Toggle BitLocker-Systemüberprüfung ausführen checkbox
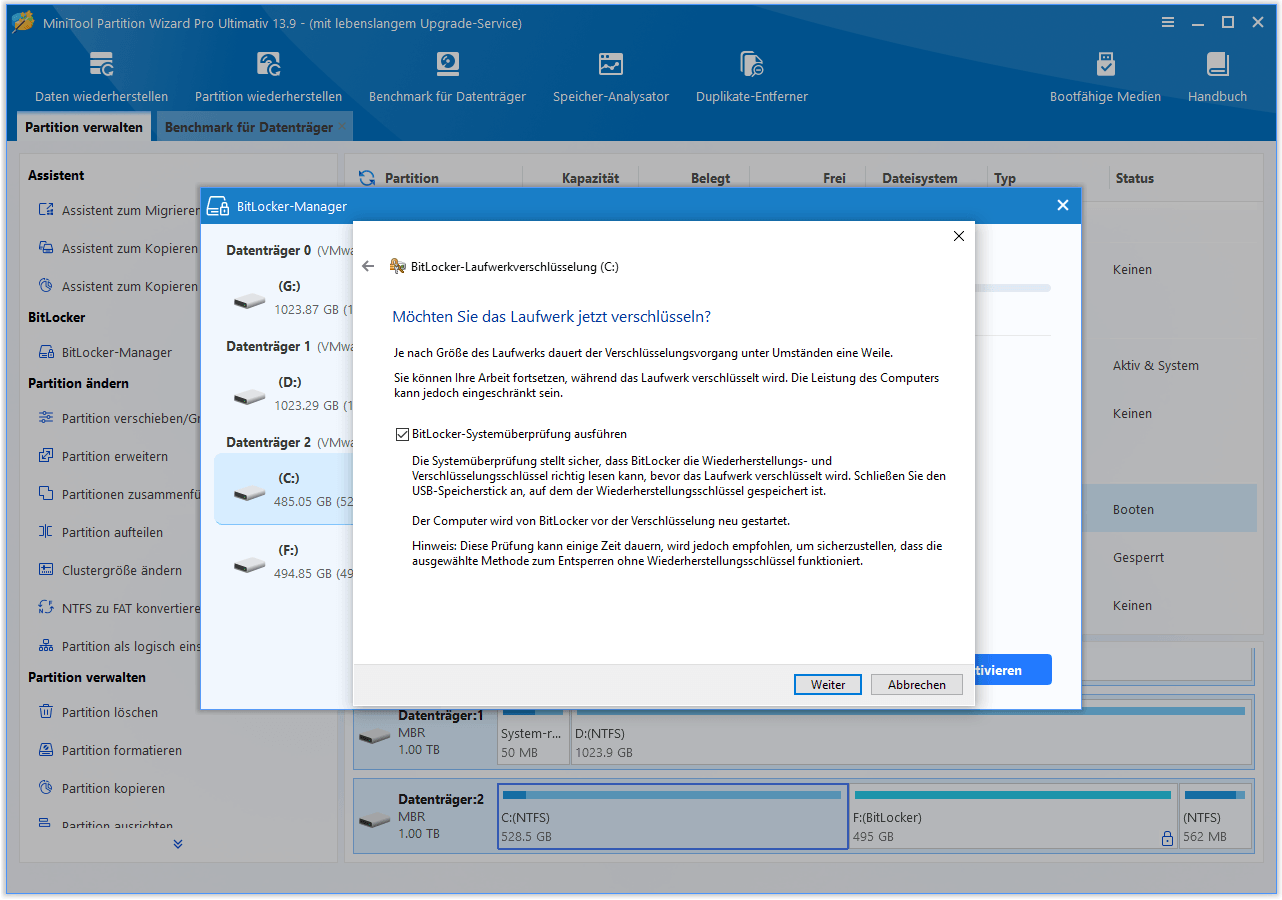 [402, 434]
